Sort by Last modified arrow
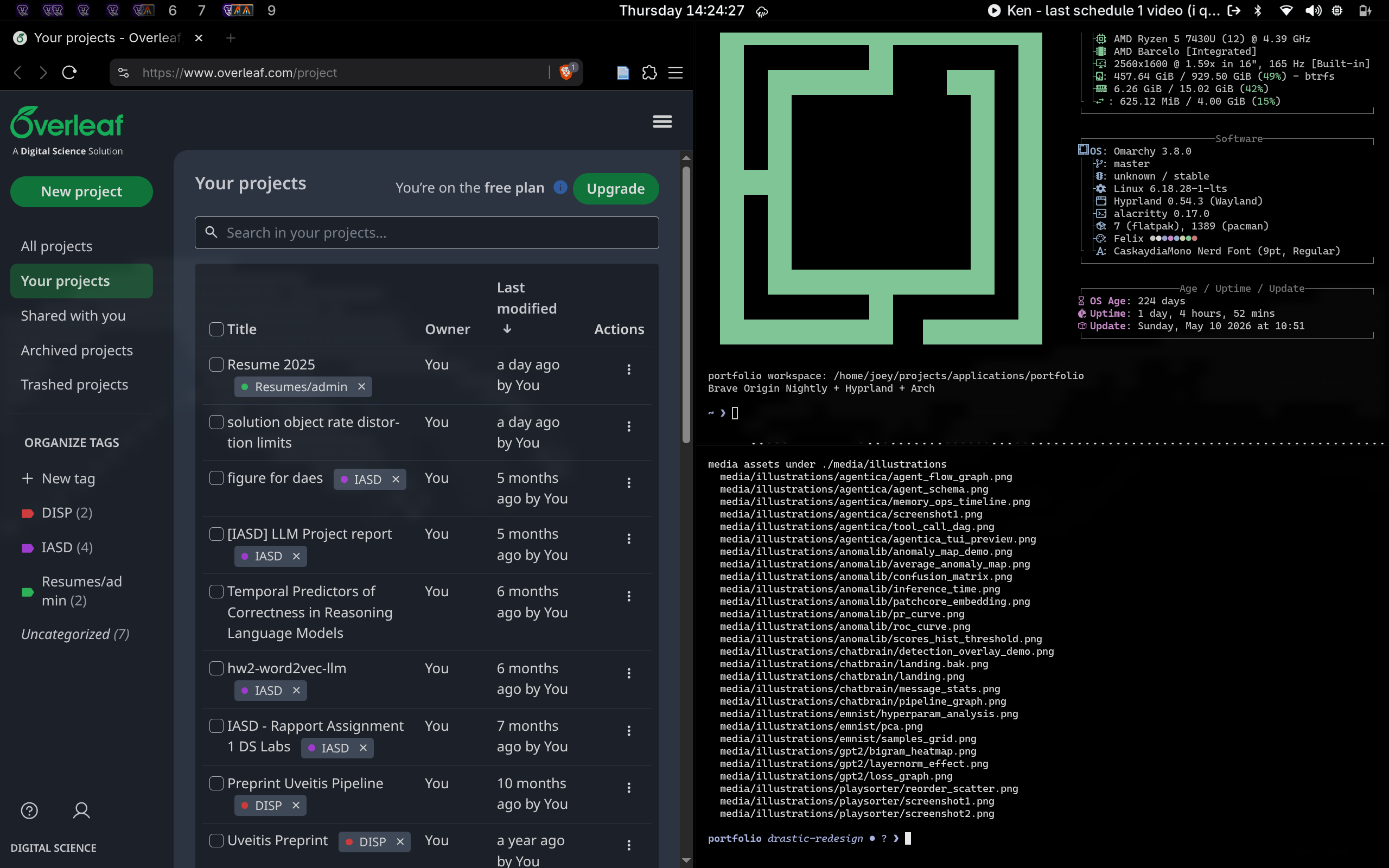 point(507,329)
